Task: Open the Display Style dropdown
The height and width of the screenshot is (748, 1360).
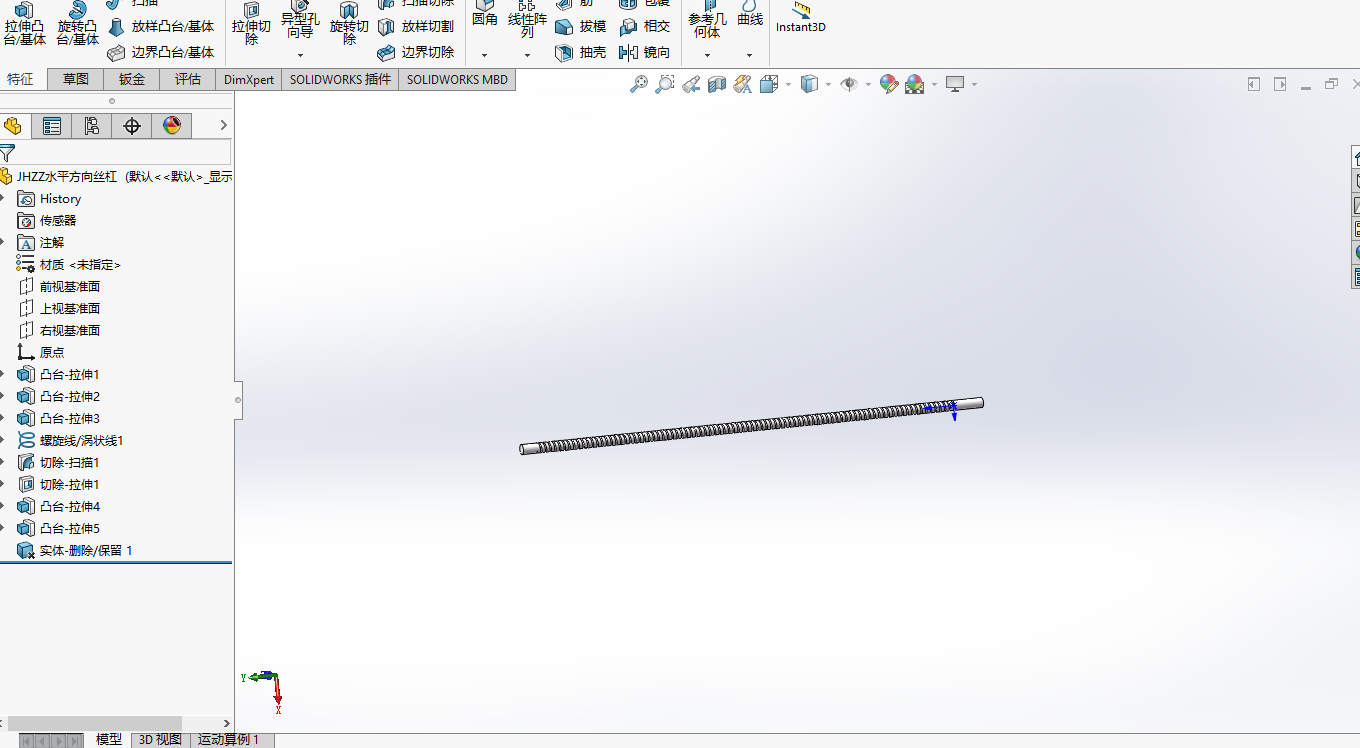Action: click(828, 84)
